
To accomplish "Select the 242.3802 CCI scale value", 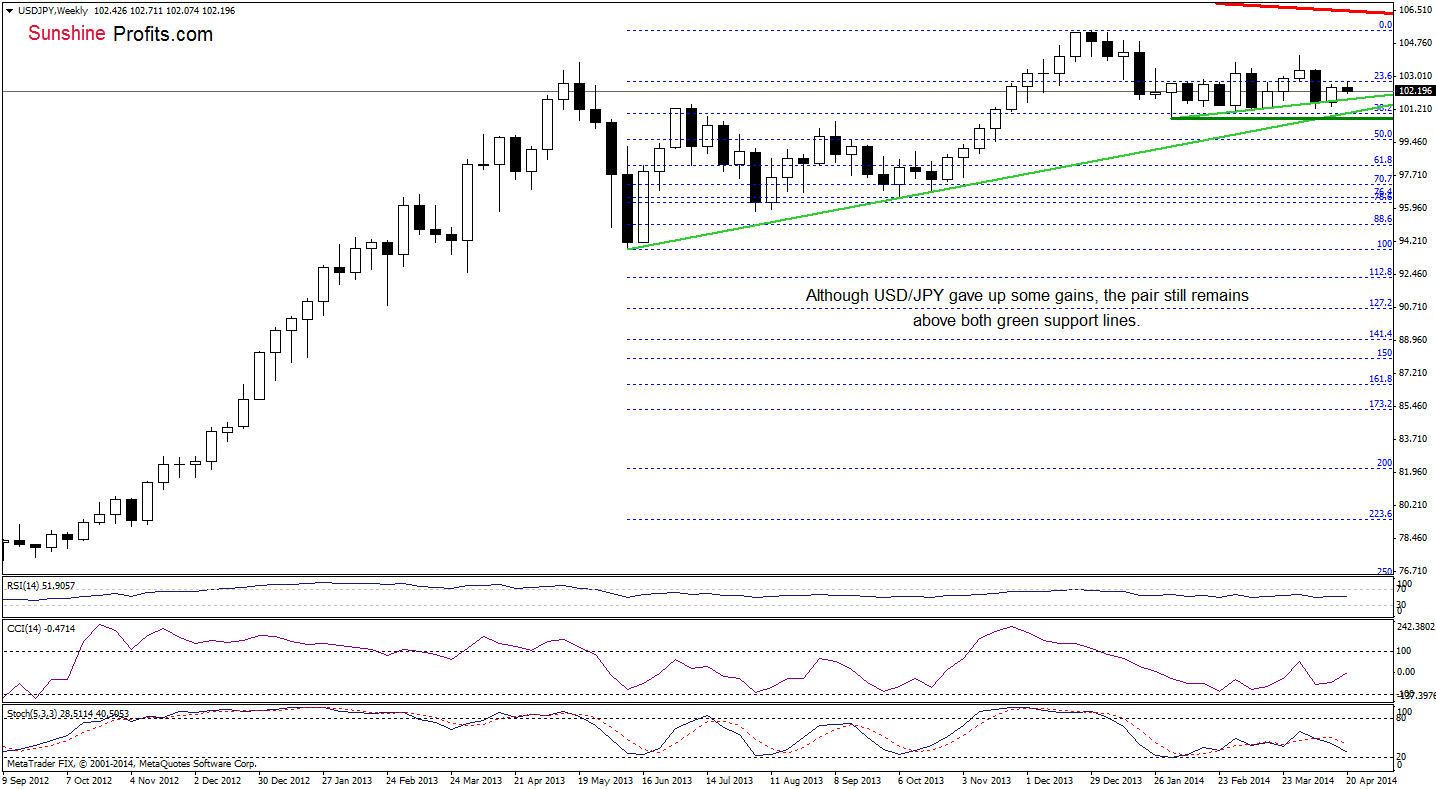I will click(1418, 628).
